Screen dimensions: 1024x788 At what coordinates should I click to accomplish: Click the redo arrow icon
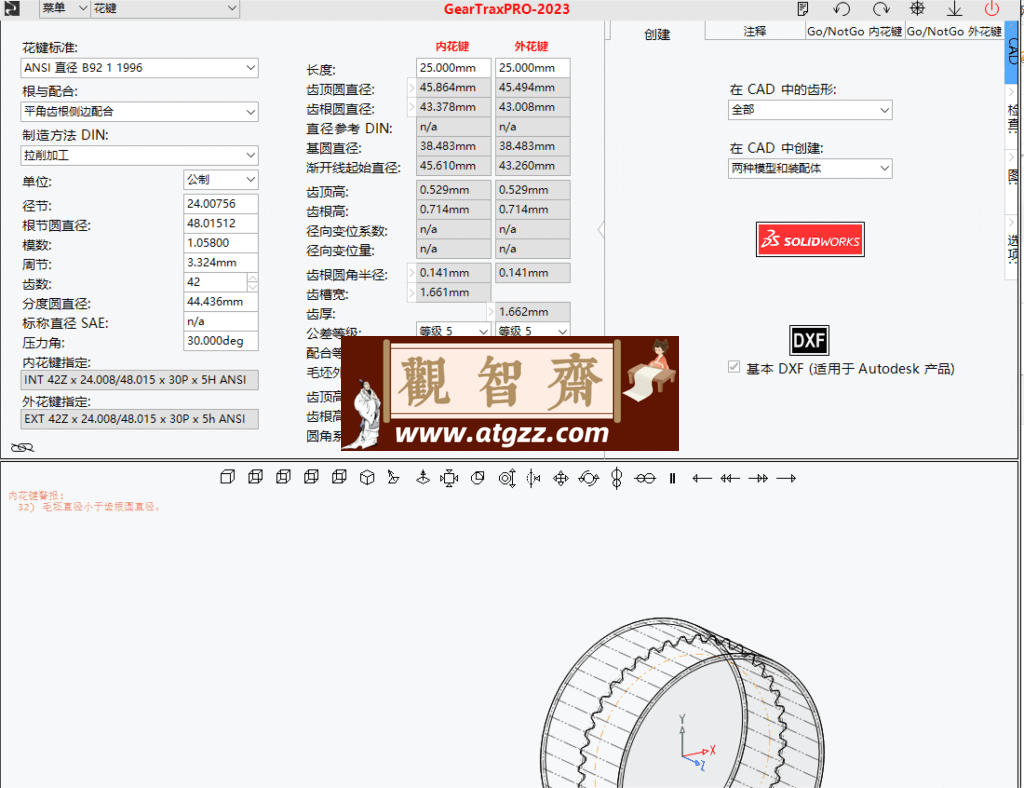pos(881,8)
